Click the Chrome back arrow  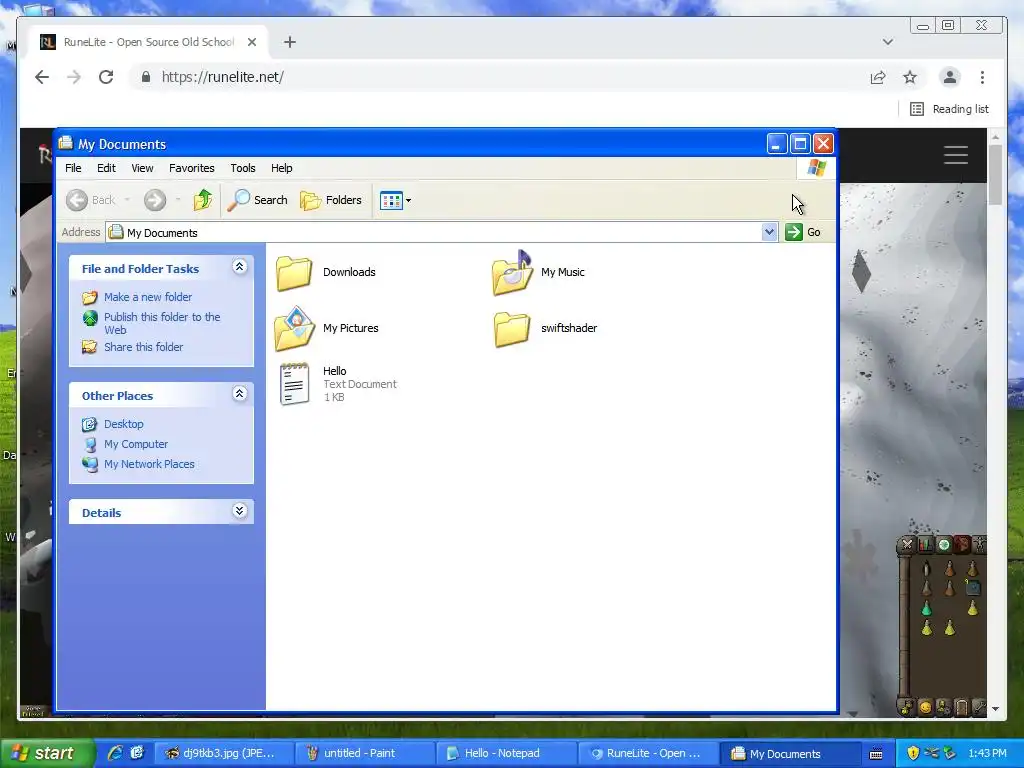(42, 77)
